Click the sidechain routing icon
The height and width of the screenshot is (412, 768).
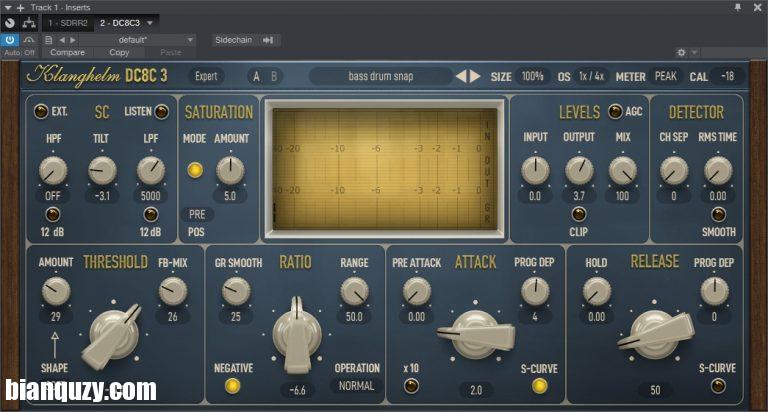pyautogui.click(x=268, y=40)
